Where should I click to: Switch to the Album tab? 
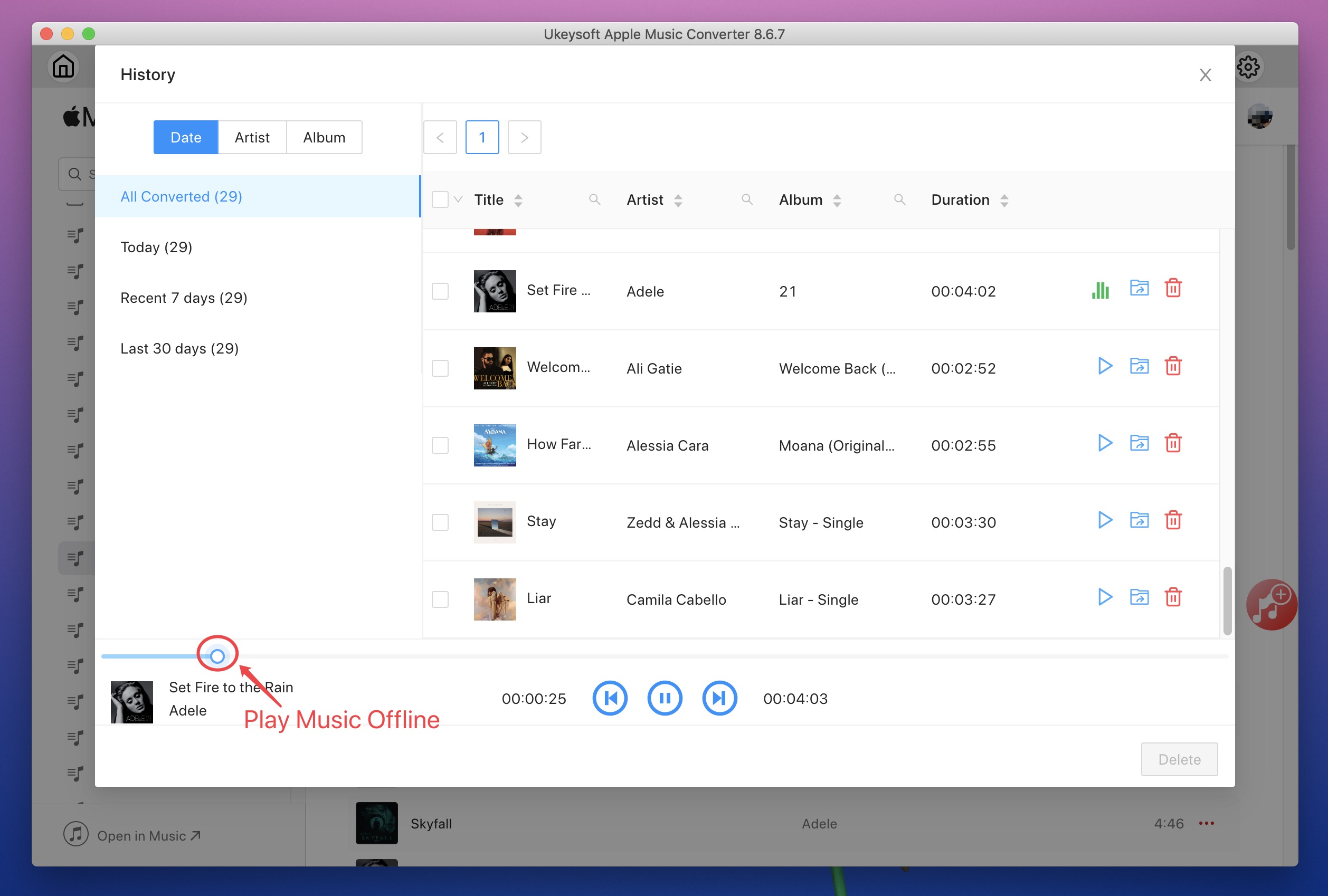click(324, 137)
